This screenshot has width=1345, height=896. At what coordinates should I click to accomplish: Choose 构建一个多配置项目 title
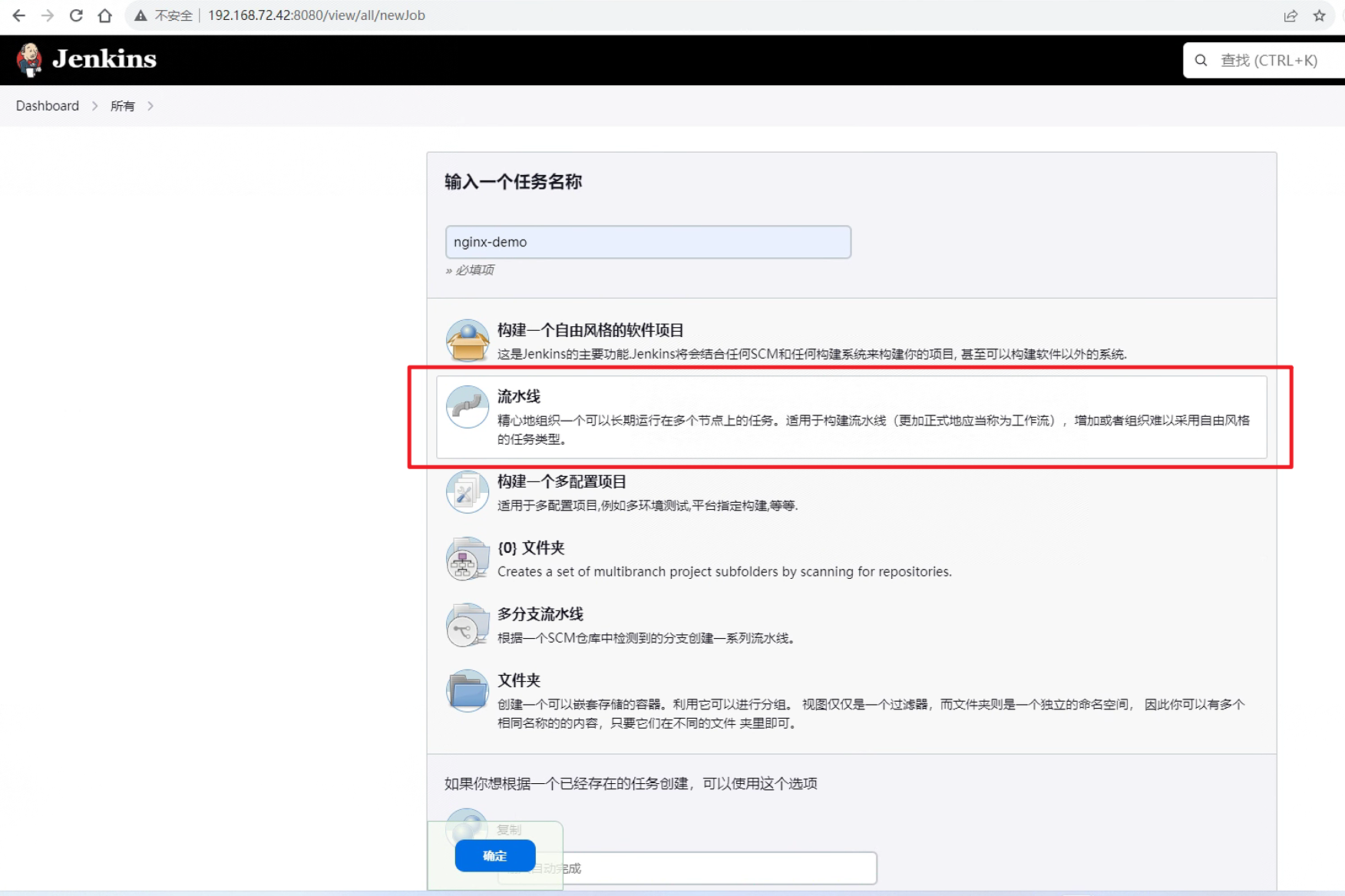562,481
